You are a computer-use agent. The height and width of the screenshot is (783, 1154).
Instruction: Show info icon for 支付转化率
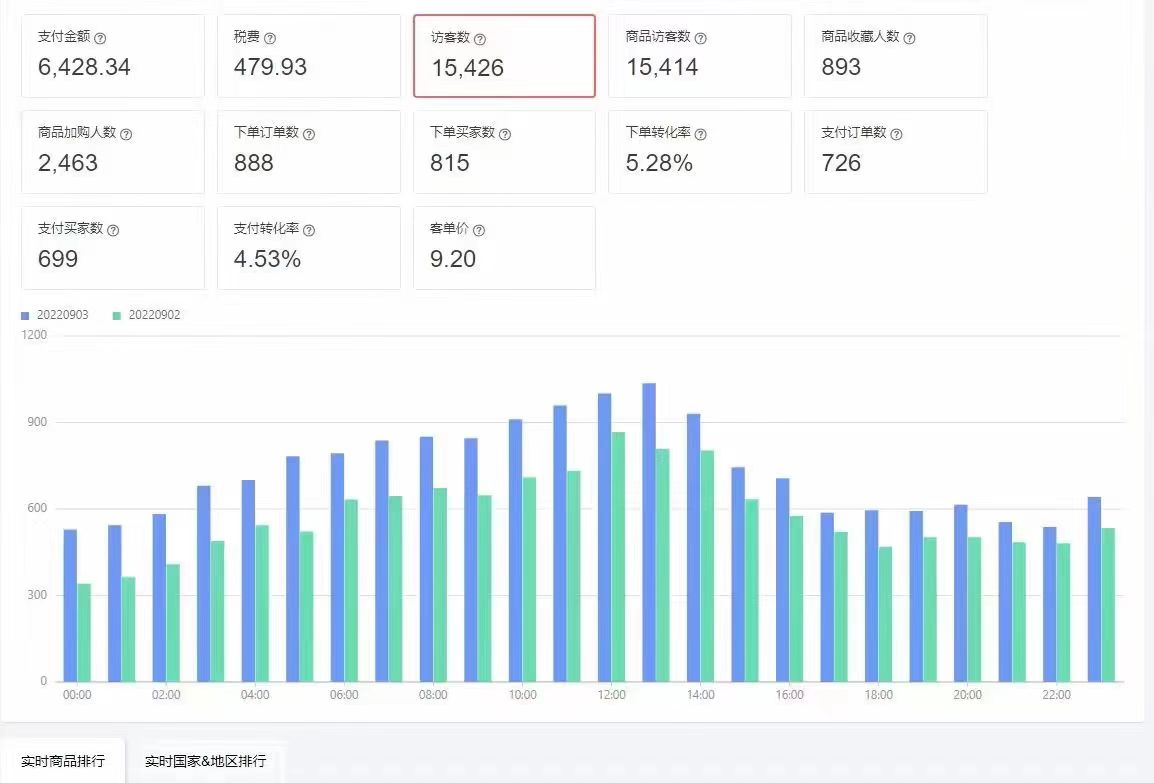point(309,230)
